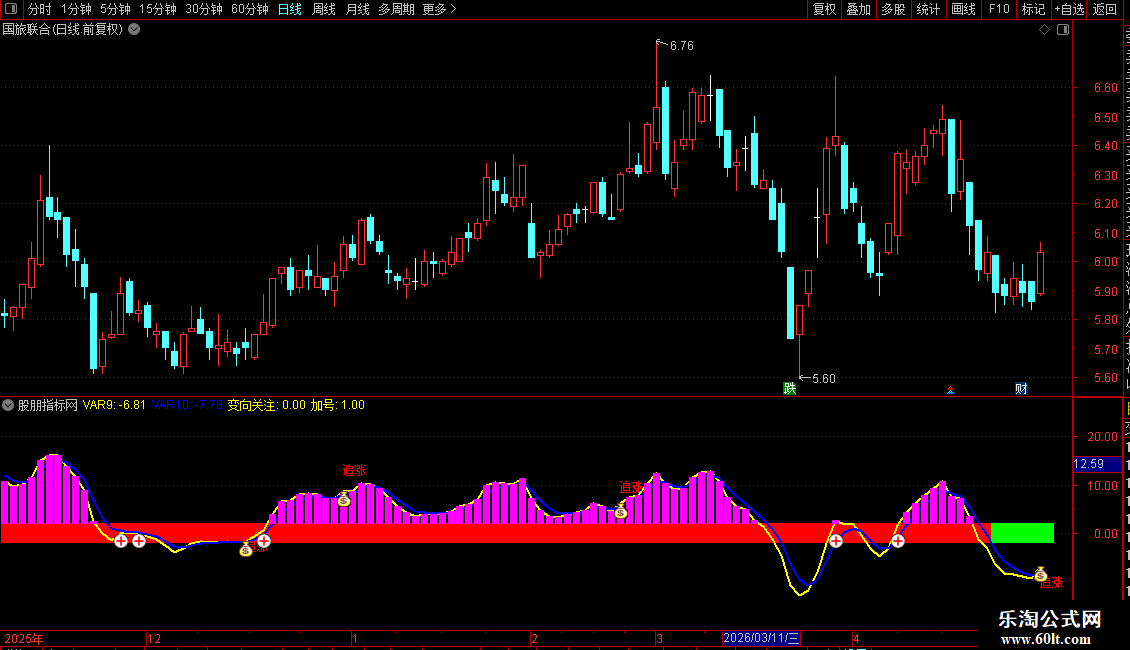Add the stock via +自选 button

(x=1069, y=9)
